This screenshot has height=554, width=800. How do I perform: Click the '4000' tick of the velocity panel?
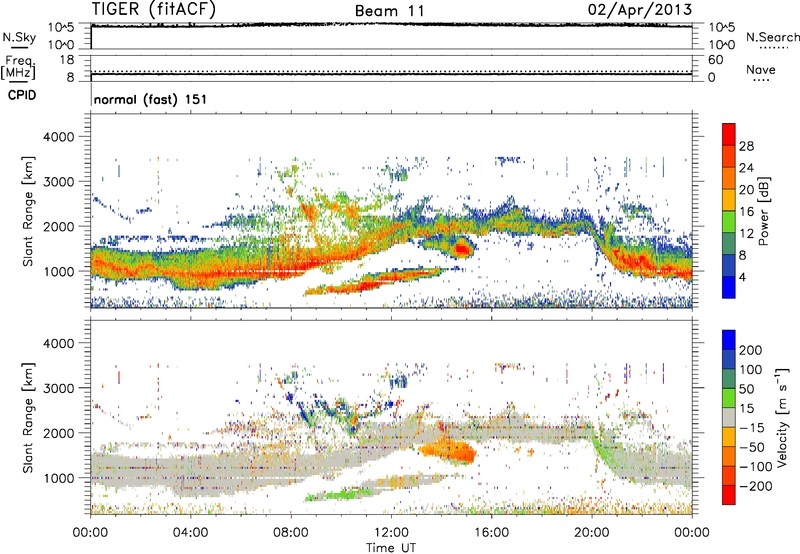coord(59,343)
